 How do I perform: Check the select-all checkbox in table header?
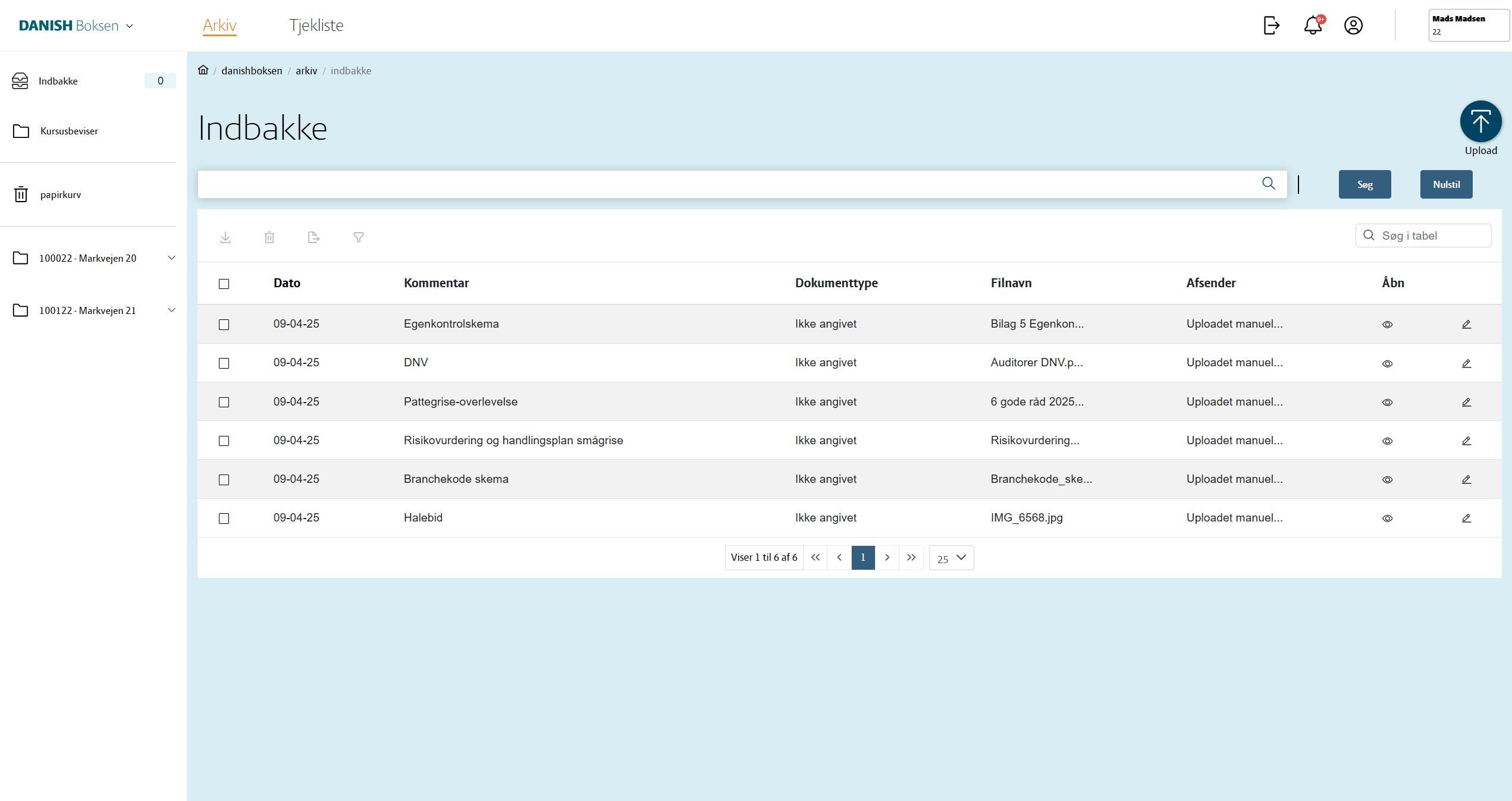click(224, 284)
